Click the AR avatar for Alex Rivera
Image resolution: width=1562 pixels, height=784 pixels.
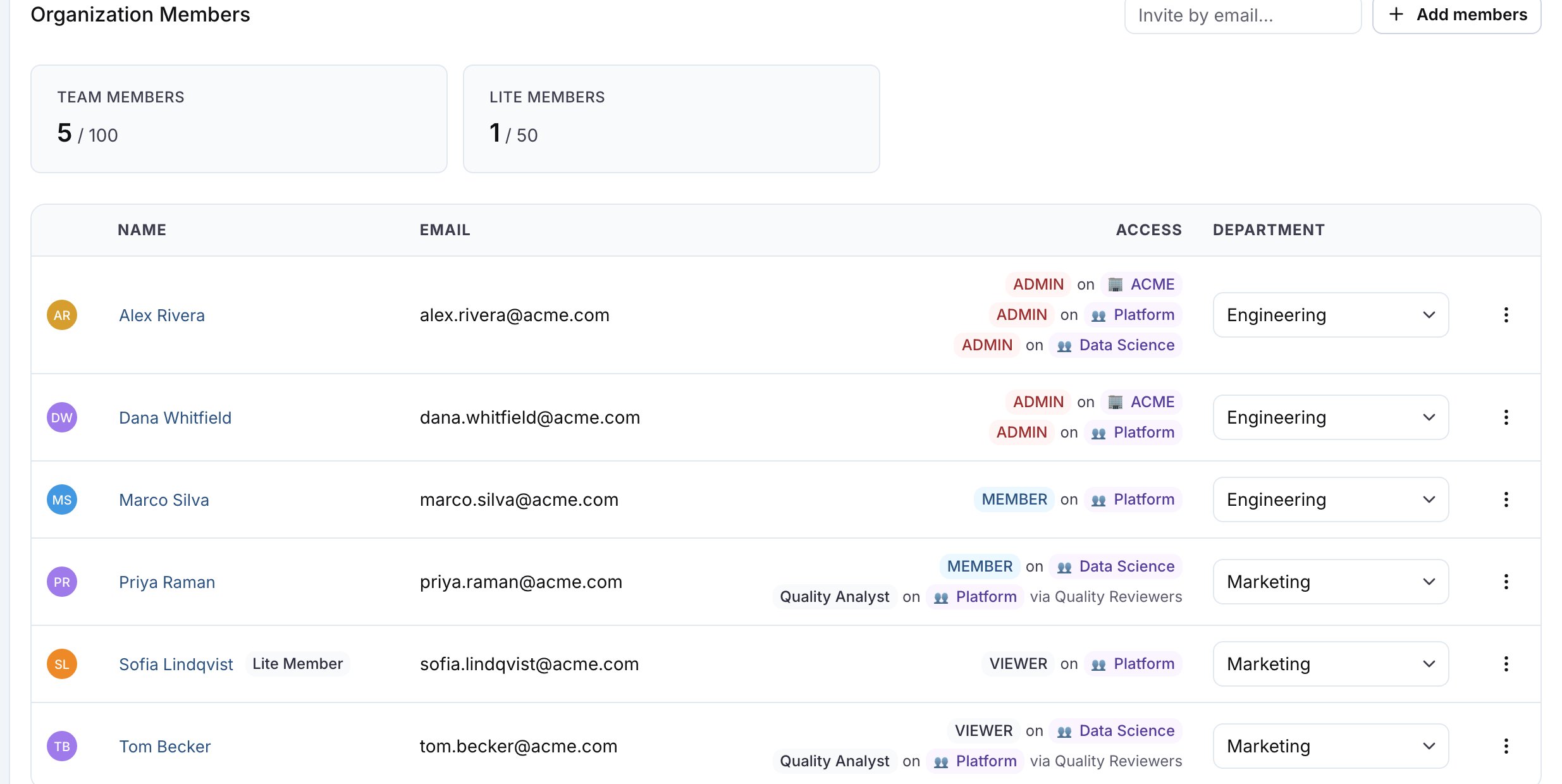pyautogui.click(x=62, y=315)
